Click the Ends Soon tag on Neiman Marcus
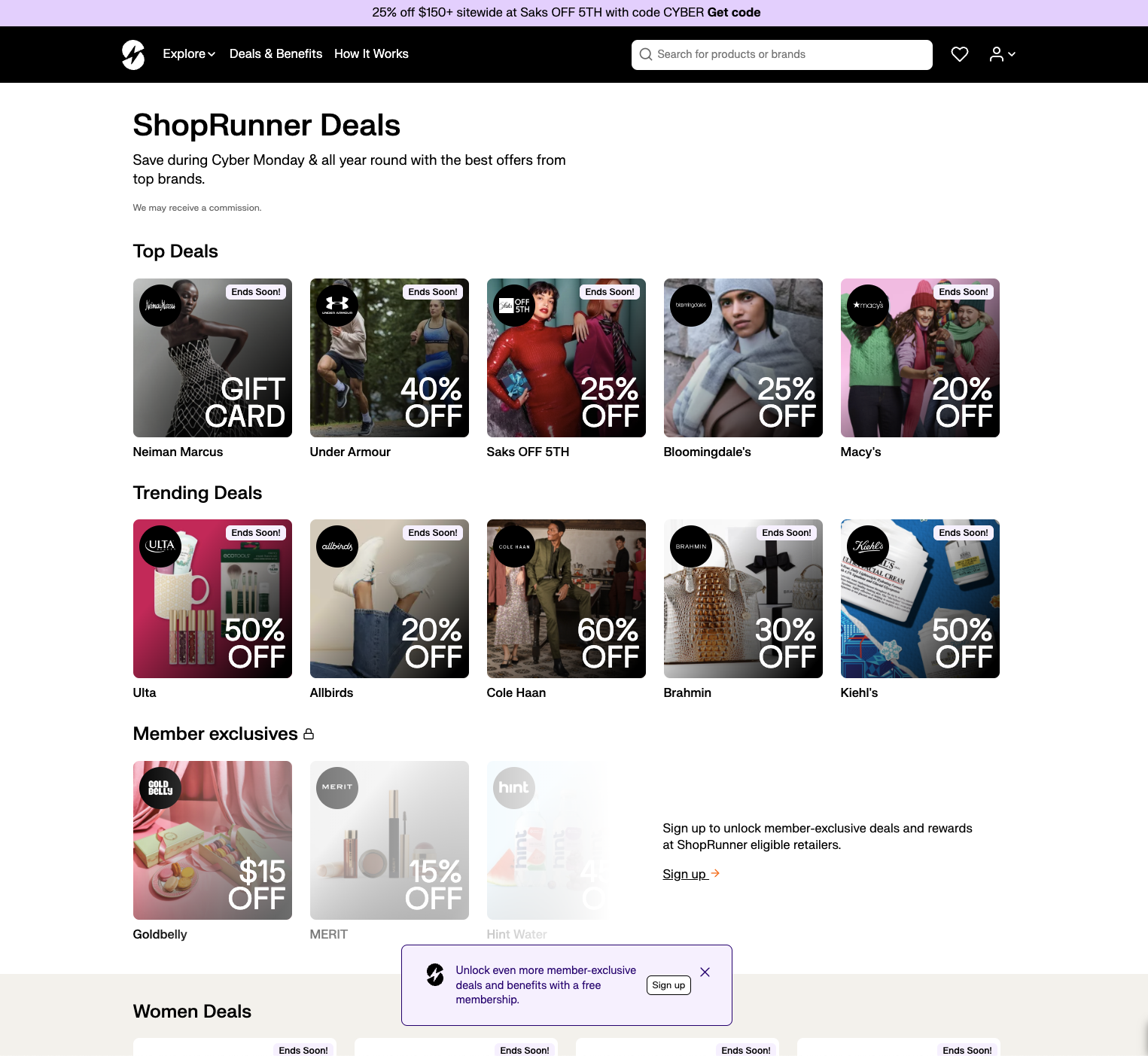 click(x=256, y=292)
